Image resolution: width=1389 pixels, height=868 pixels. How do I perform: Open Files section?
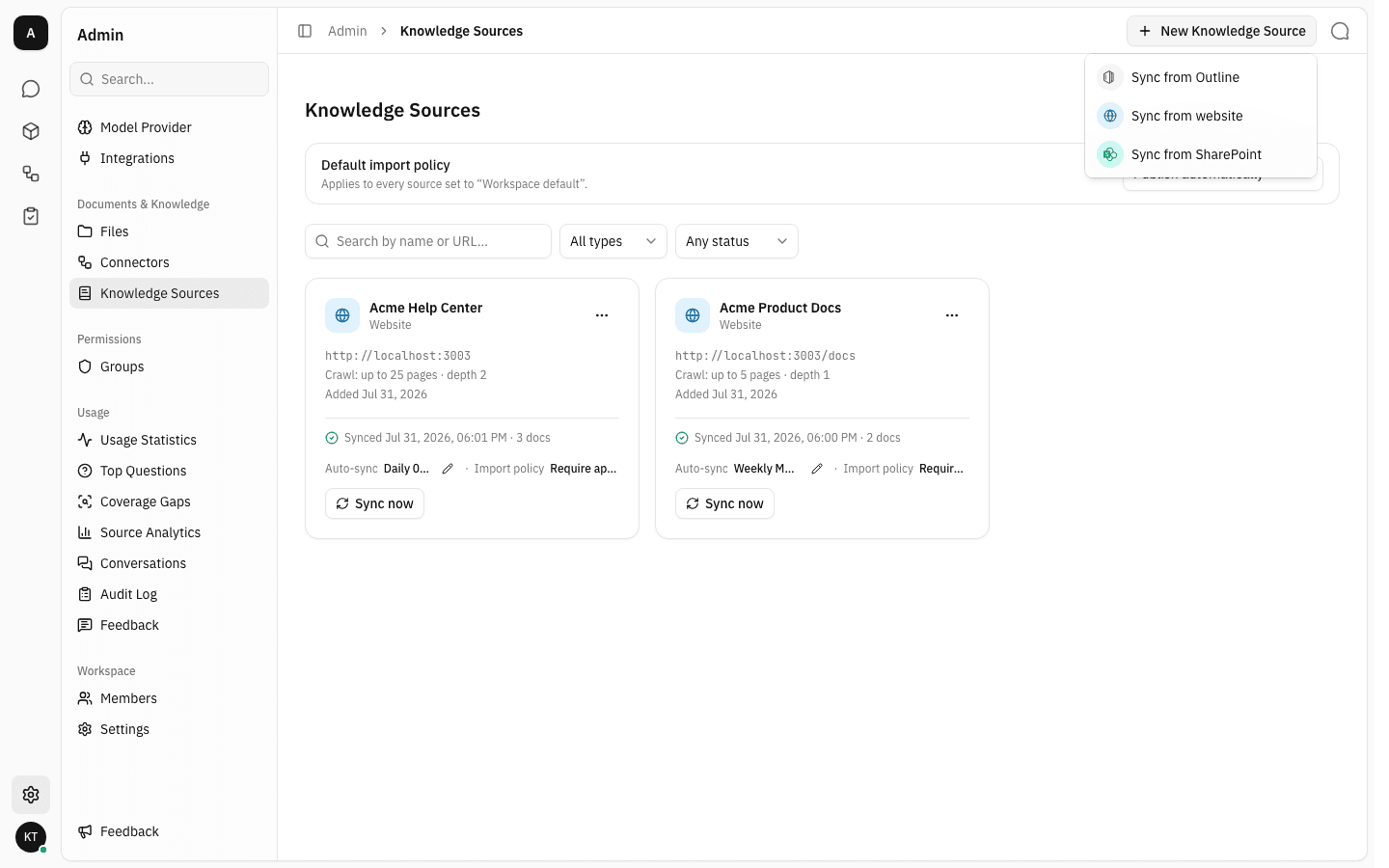(x=169, y=231)
